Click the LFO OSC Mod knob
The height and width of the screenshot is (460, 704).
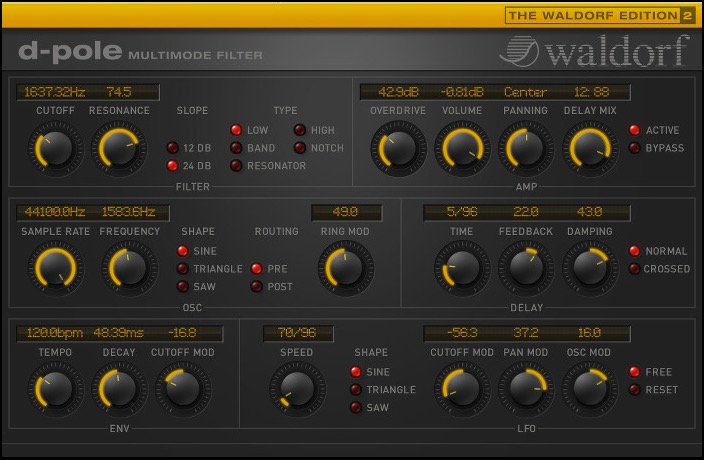[590, 389]
